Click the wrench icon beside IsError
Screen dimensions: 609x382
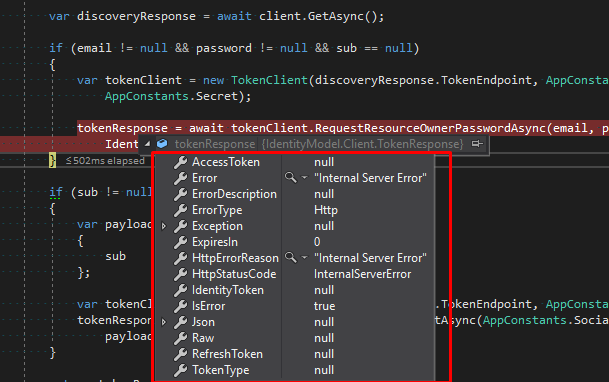(x=180, y=306)
